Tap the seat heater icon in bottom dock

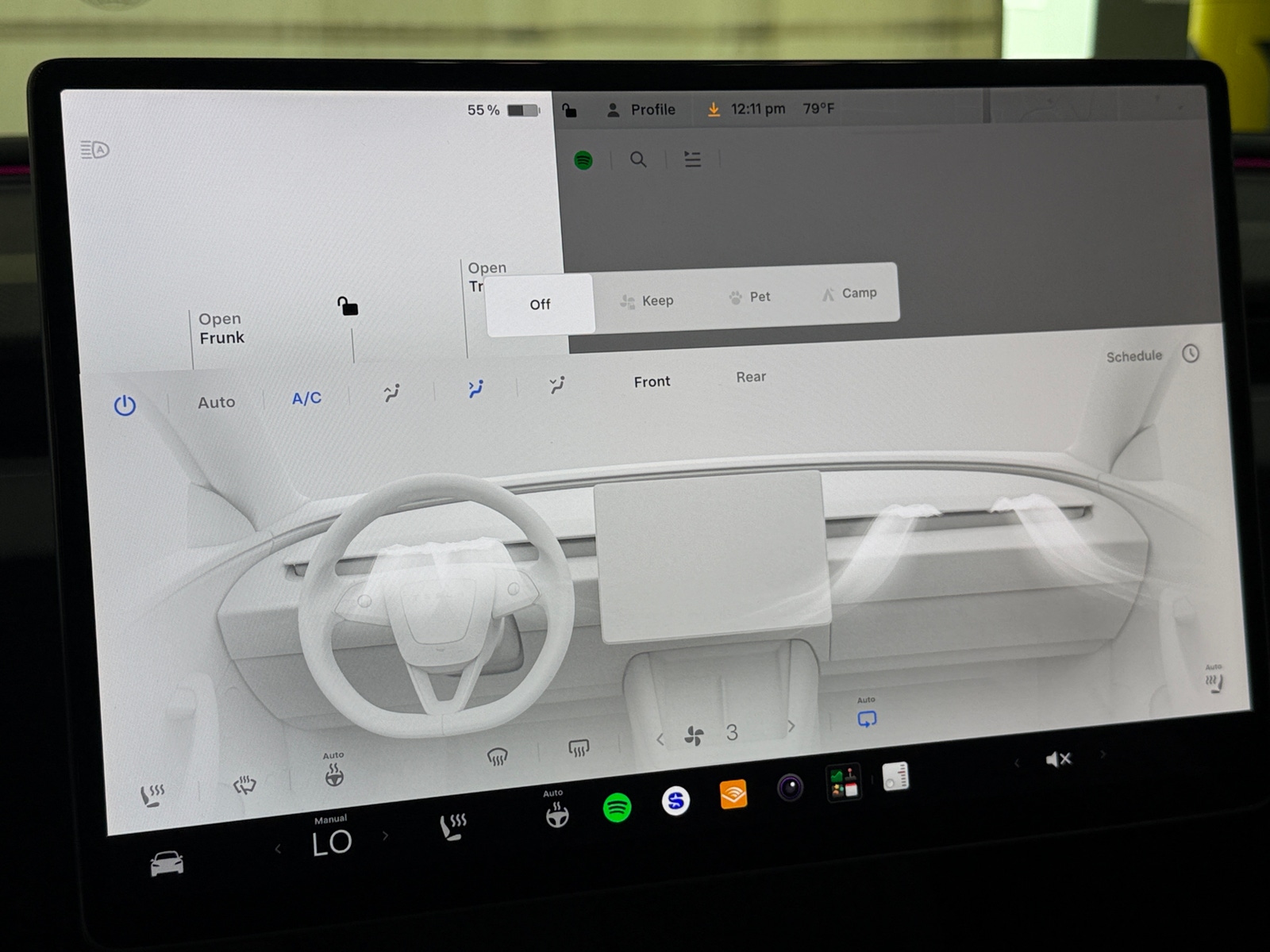coord(454,826)
